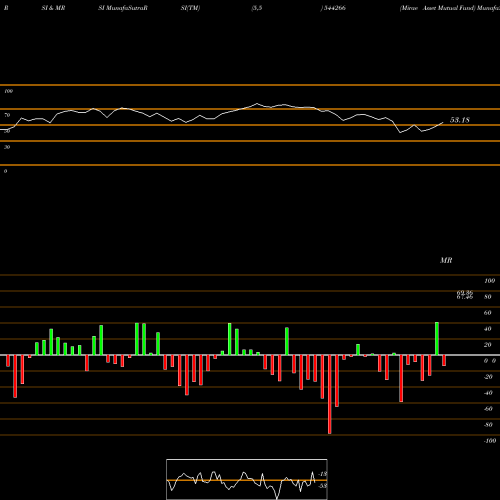Click the MR right-axis label 20

[x=487, y=345]
